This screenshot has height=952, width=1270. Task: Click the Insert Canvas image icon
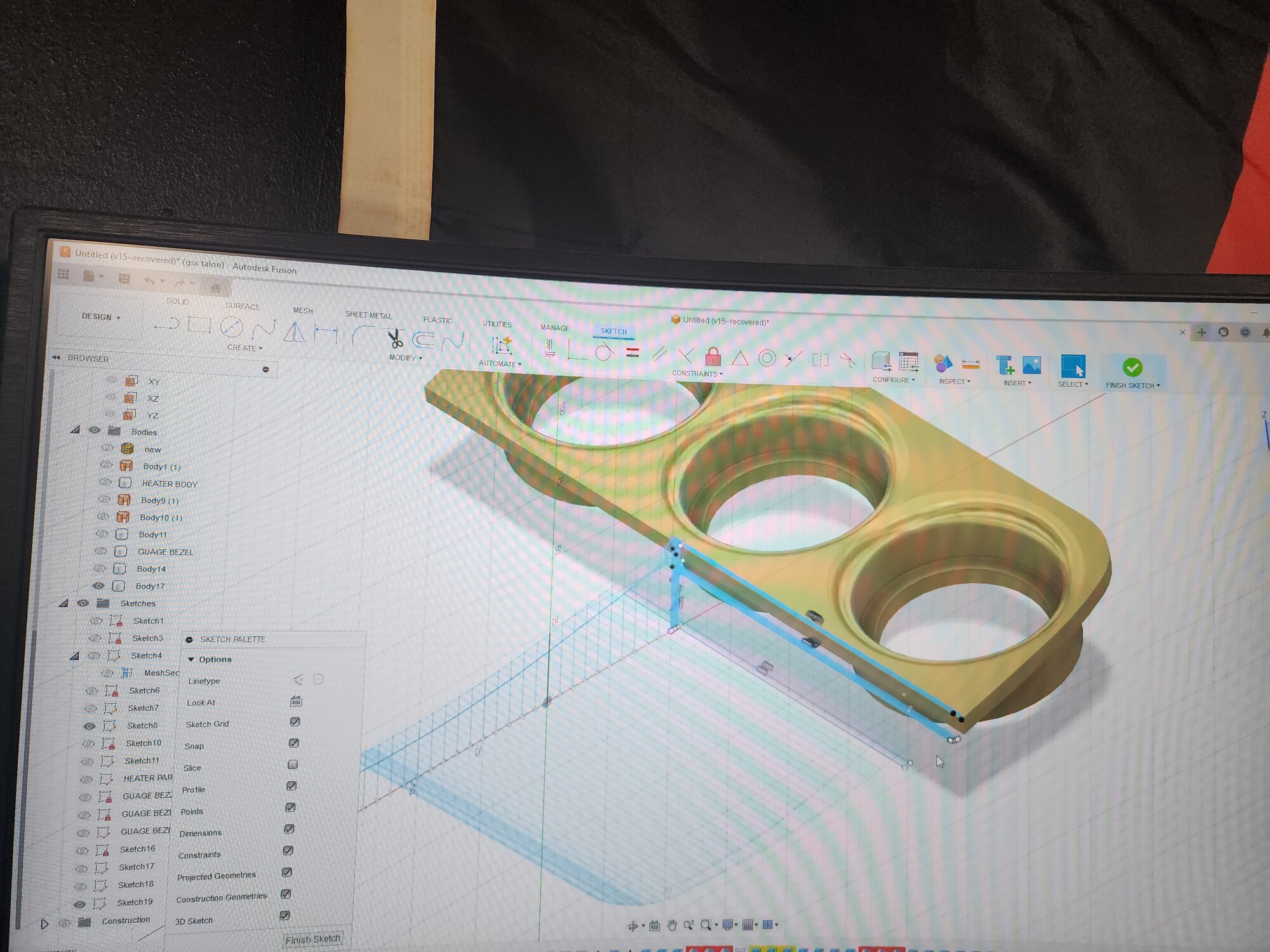(x=1032, y=366)
